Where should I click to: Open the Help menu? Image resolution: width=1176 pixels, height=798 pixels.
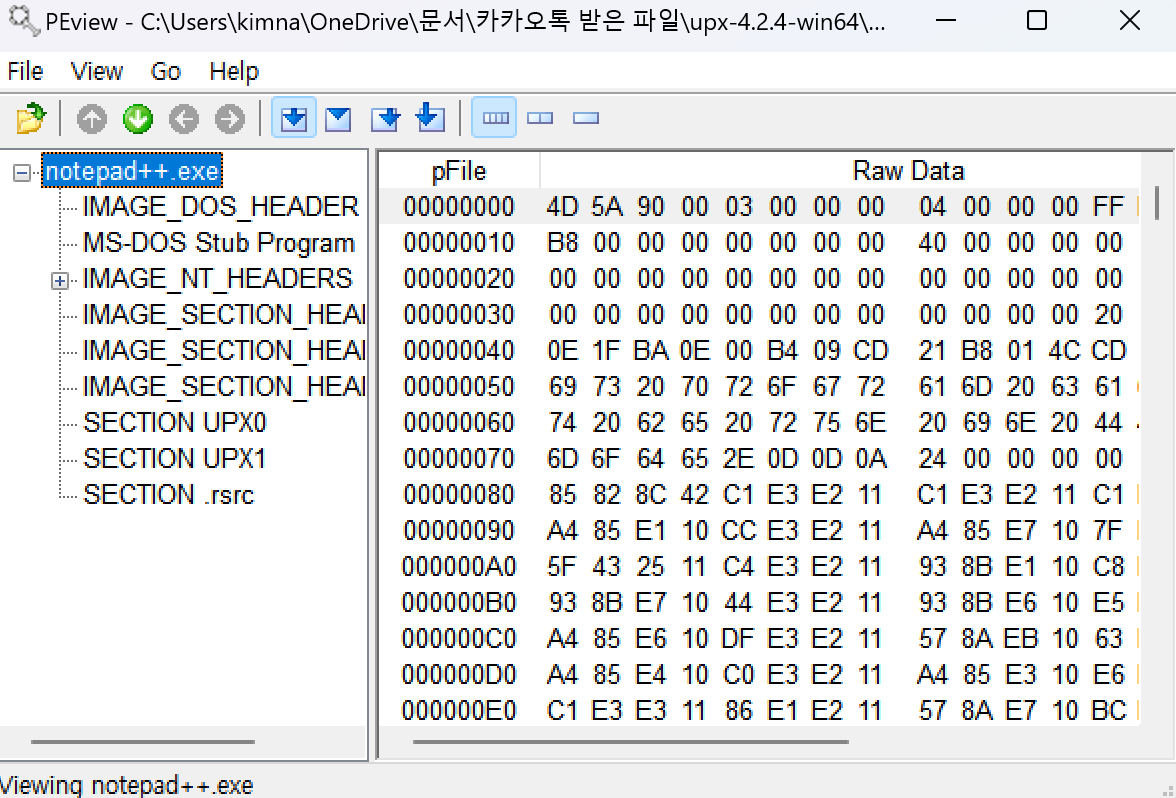click(234, 71)
